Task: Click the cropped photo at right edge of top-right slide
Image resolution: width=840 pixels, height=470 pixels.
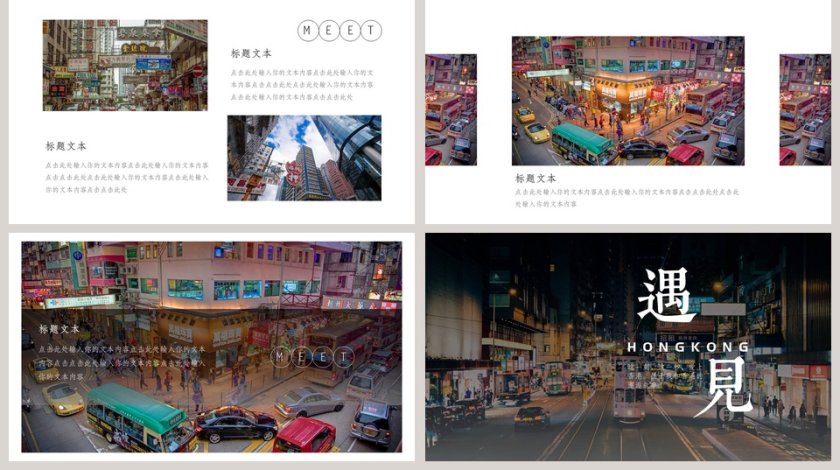Action: click(x=805, y=109)
